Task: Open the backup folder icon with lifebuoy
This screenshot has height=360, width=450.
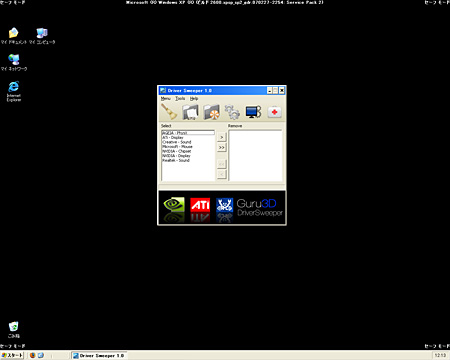Action: tap(211, 112)
